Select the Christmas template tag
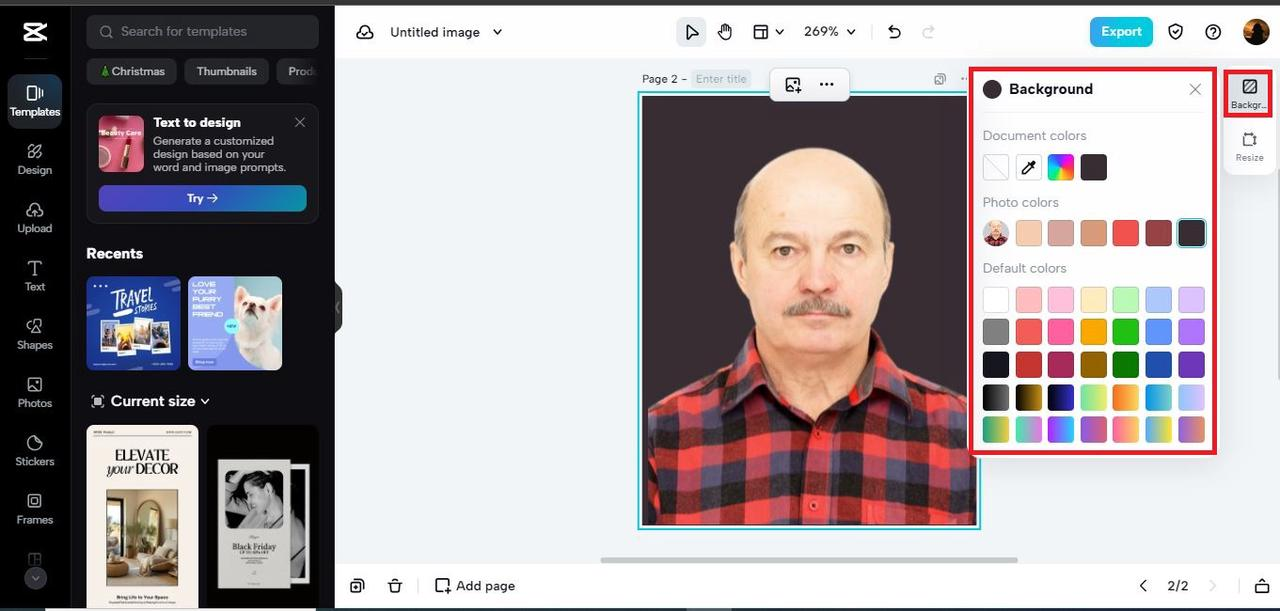1280x611 pixels. (x=132, y=71)
